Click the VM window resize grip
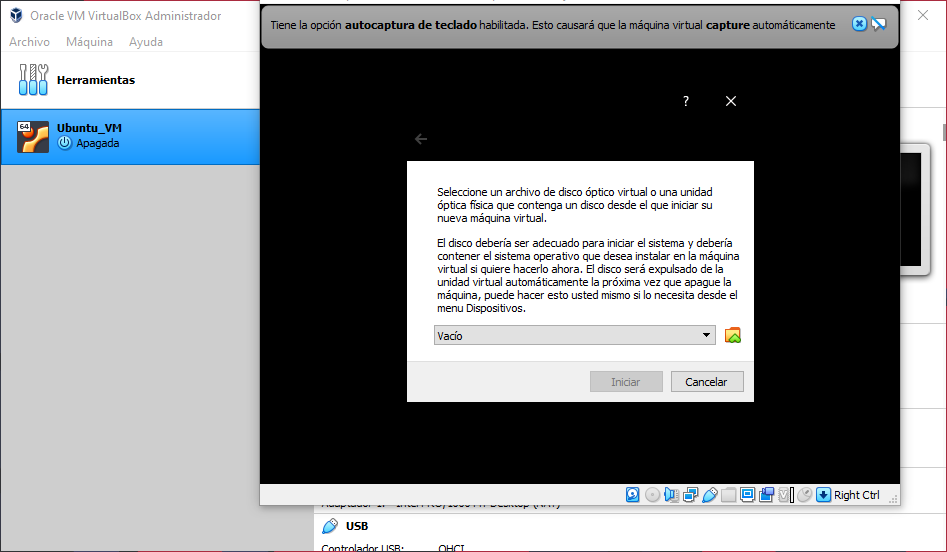This screenshot has height=552, width=947. [x=893, y=498]
